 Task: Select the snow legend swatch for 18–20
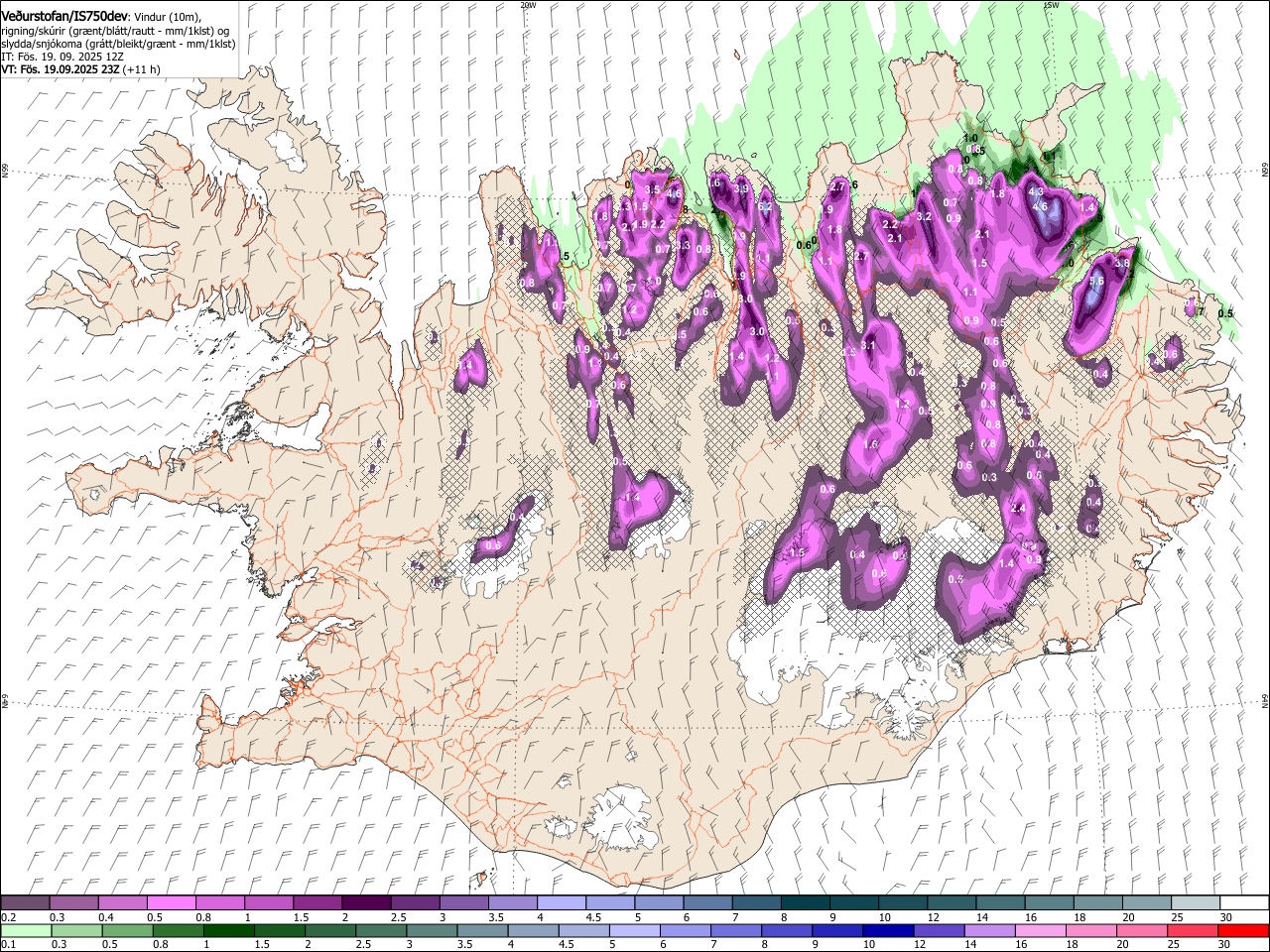tap(1096, 902)
